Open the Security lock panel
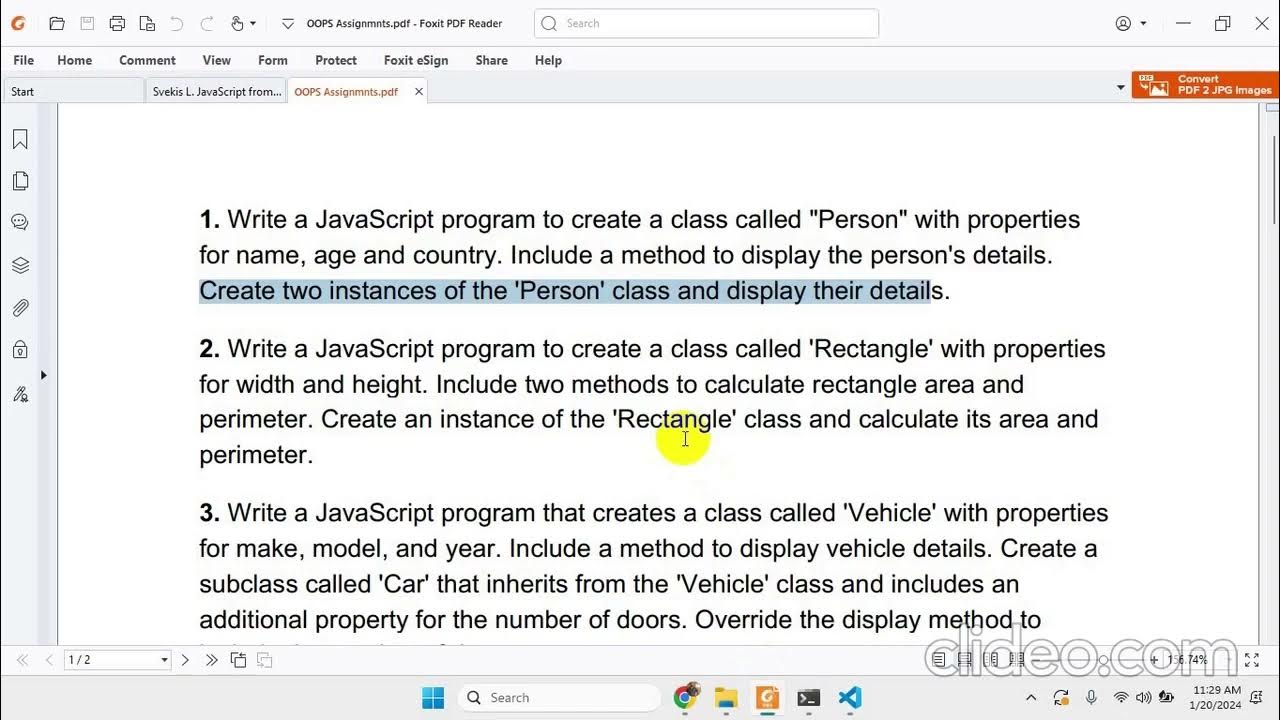Screen dimensions: 1280x720 pyautogui.click(x=20, y=350)
